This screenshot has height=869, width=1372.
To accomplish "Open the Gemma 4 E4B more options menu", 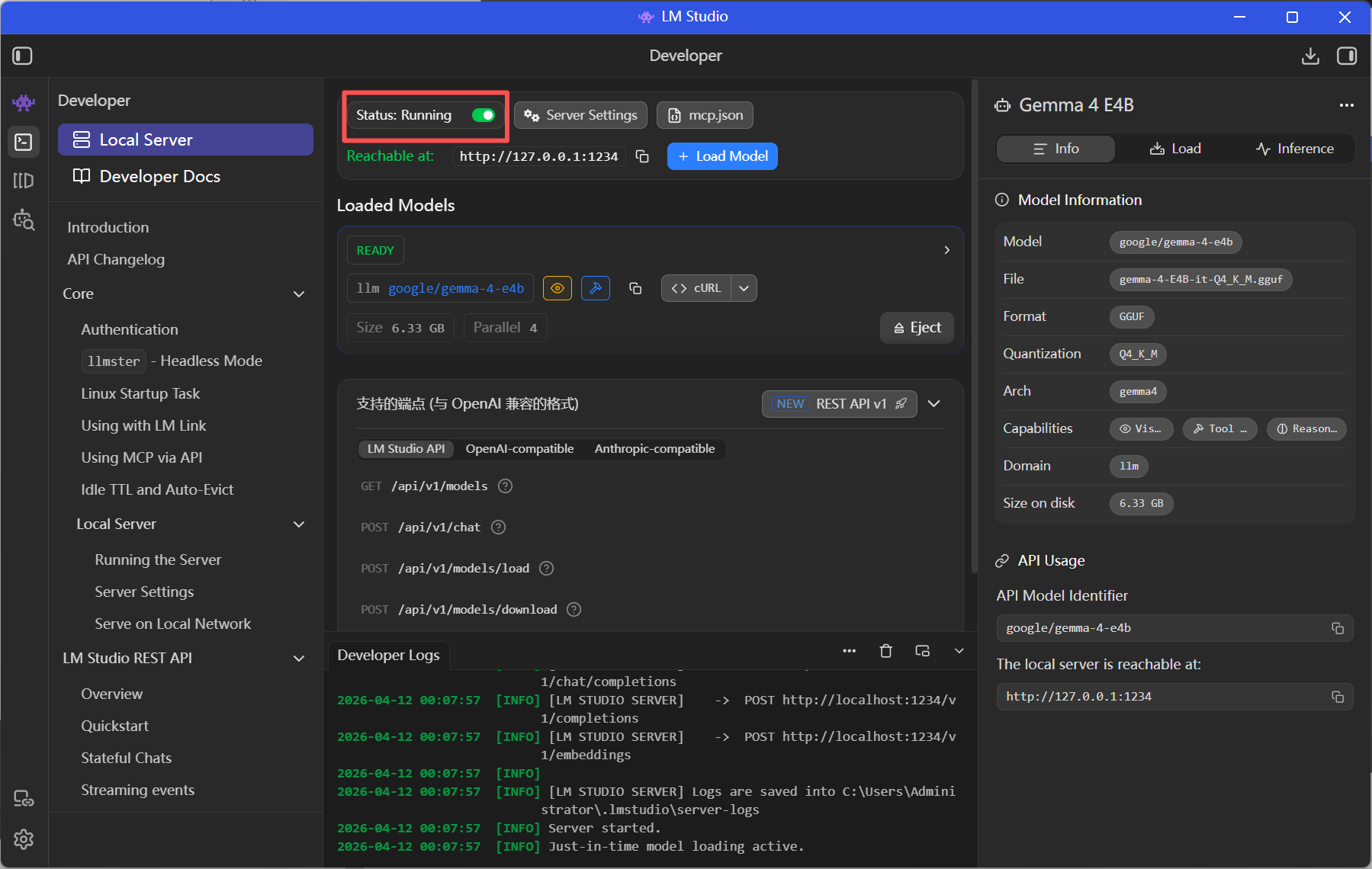I will pyautogui.click(x=1347, y=105).
